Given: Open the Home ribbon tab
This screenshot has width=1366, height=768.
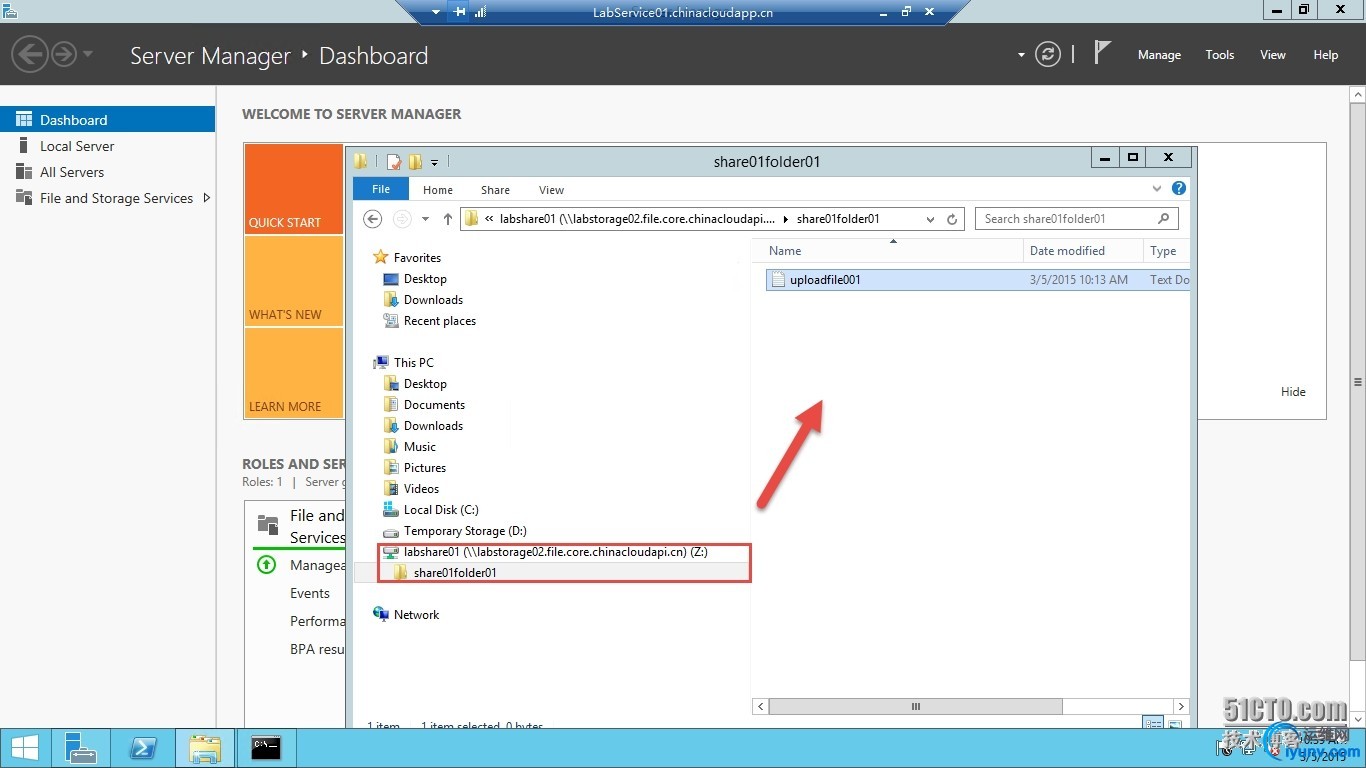Looking at the screenshot, I should click(x=438, y=190).
